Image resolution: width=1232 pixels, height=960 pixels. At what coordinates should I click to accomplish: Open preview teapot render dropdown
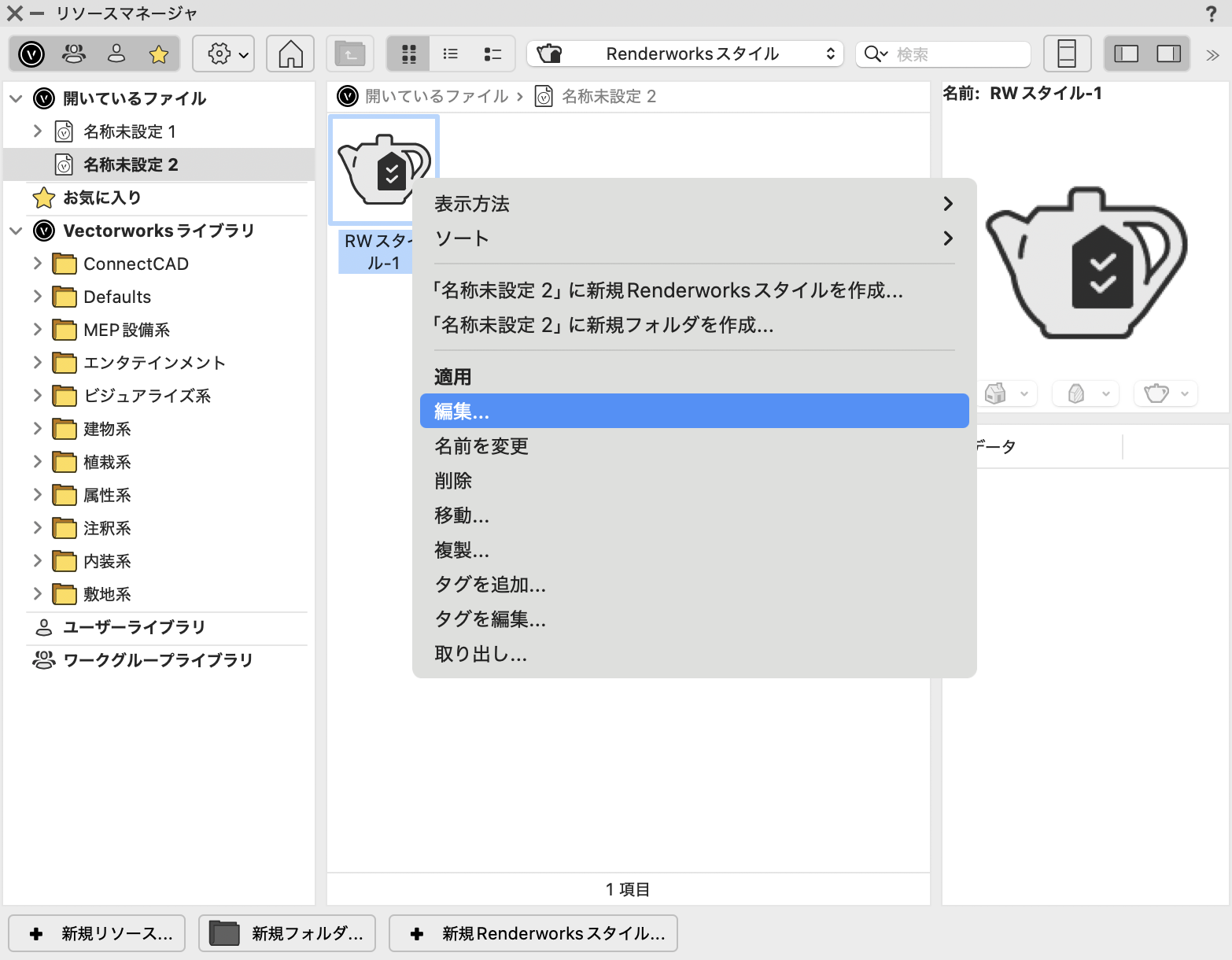coord(1166,393)
